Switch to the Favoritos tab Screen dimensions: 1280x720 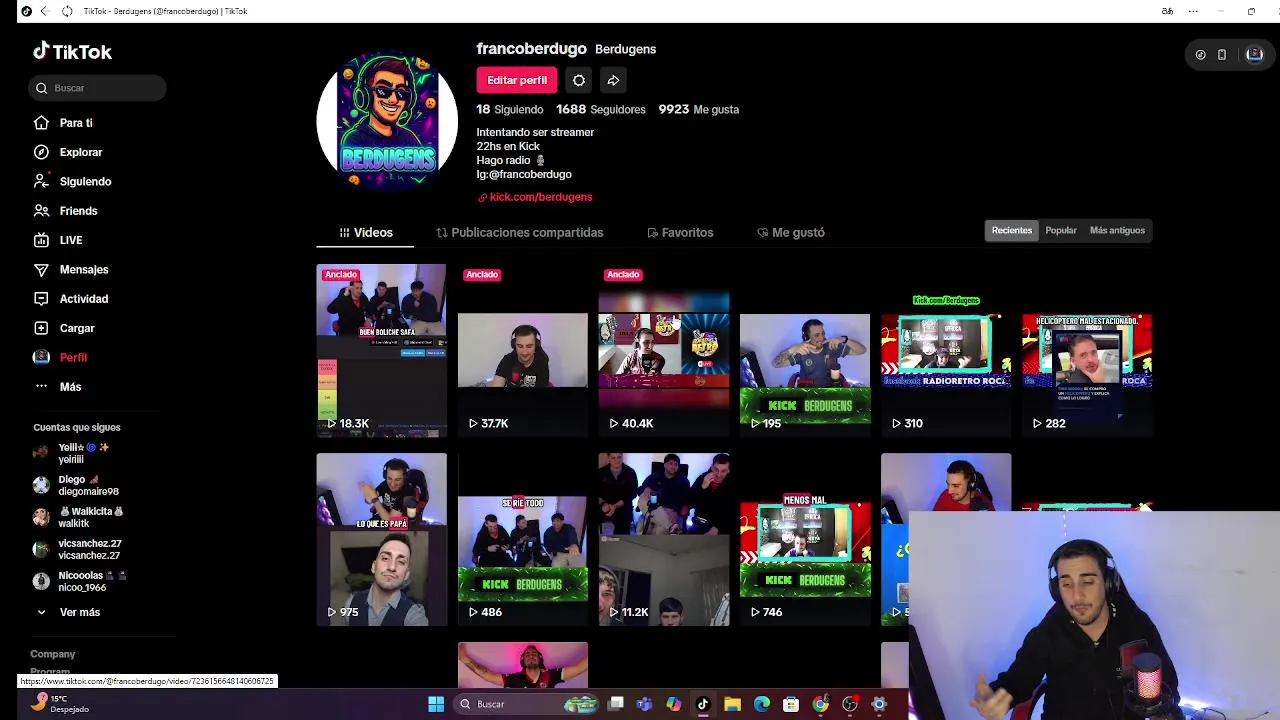pos(680,232)
